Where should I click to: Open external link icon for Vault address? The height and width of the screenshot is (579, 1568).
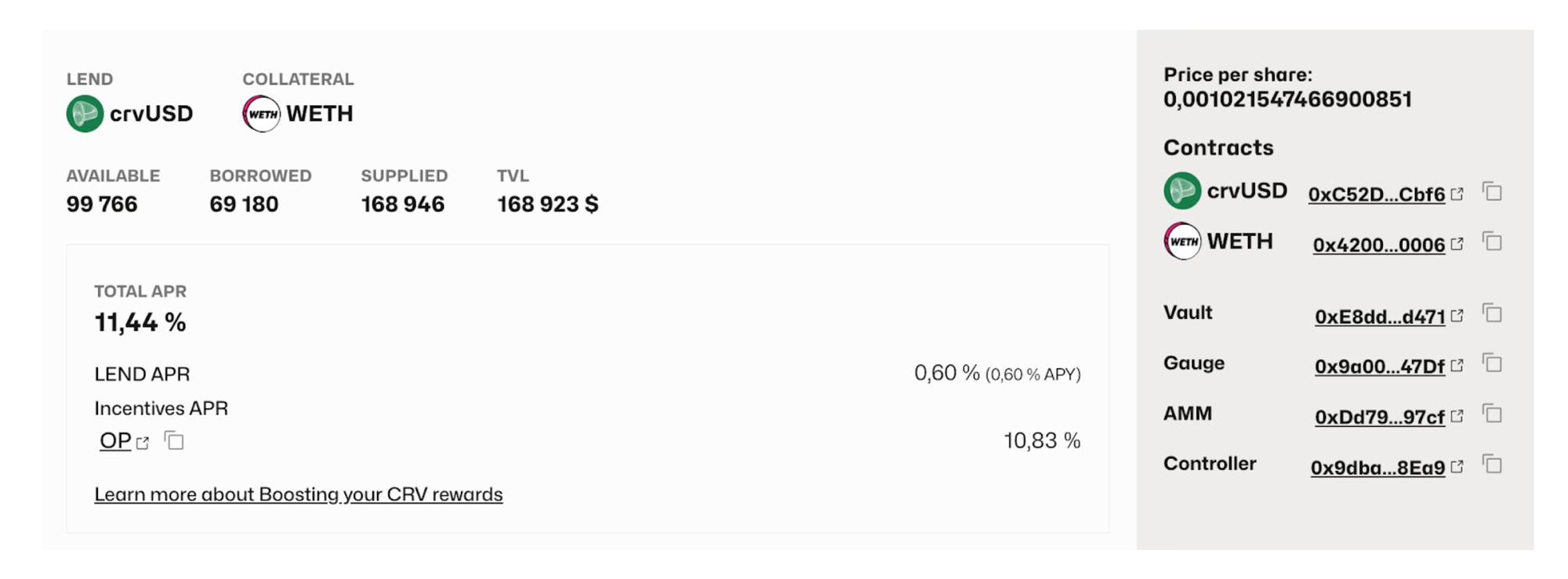1457,316
